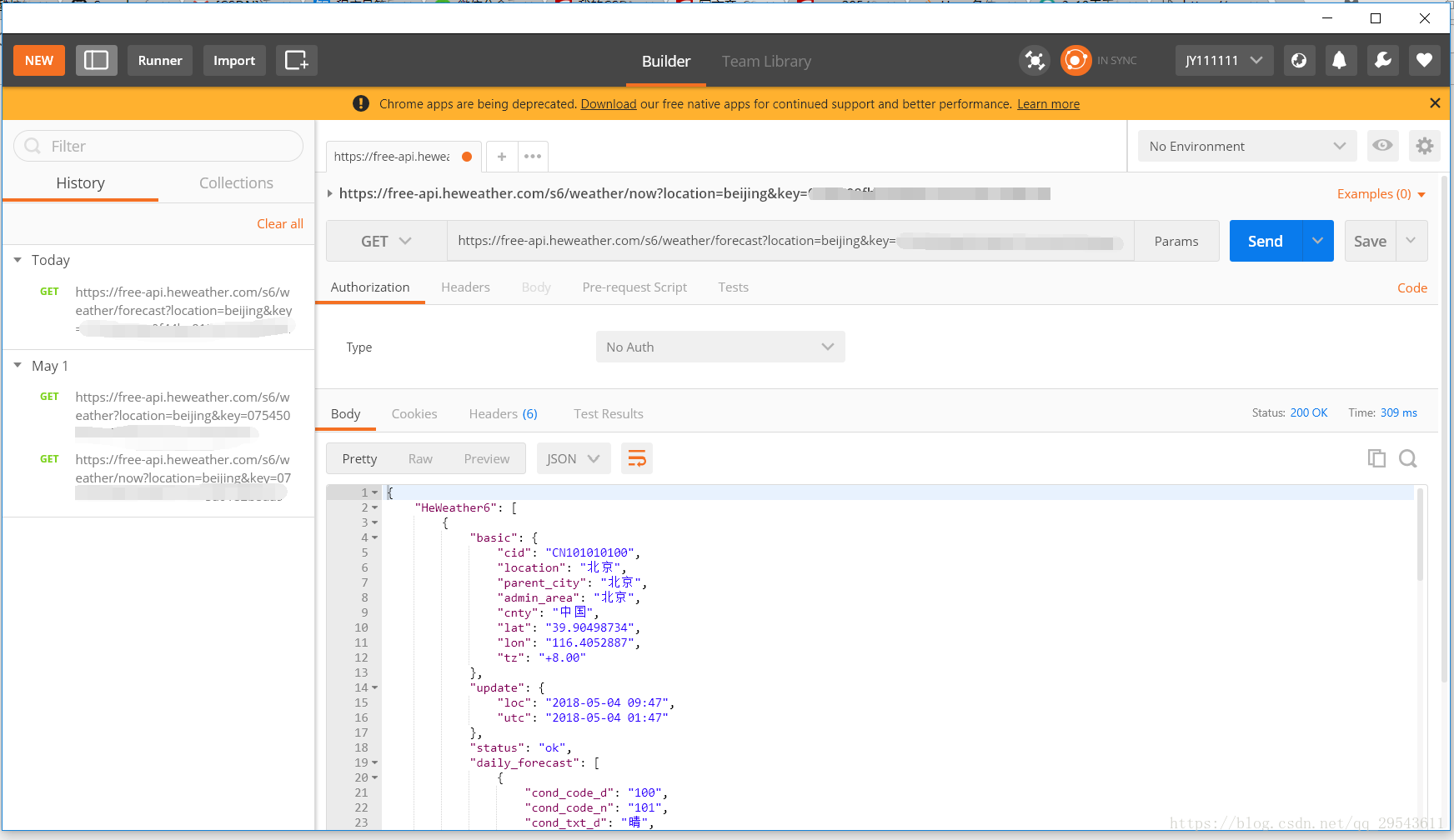Image resolution: width=1454 pixels, height=840 pixels.
Task: Open the Pre-request Script tab
Action: tap(634, 287)
